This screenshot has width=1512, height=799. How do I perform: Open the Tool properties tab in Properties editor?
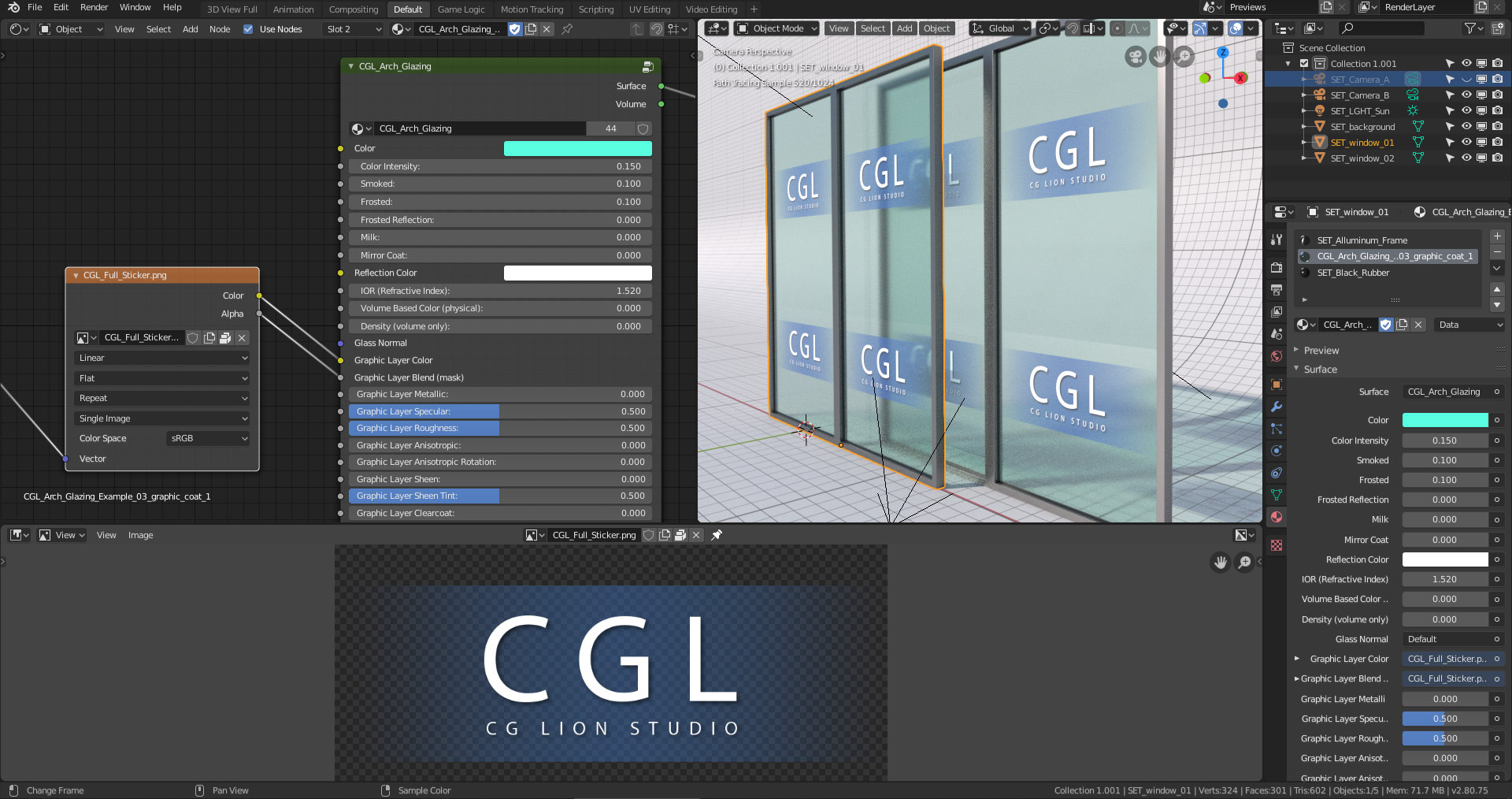pos(1277,240)
